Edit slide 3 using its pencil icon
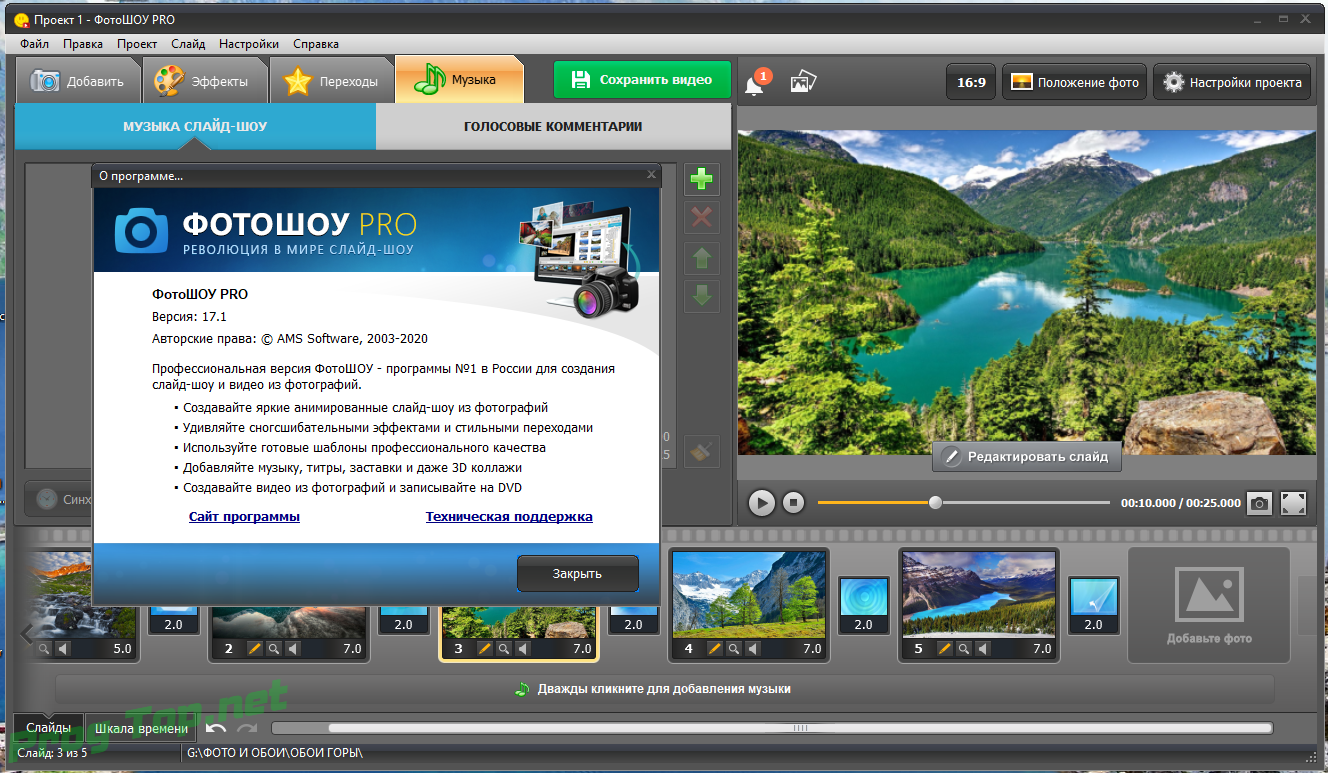Screen dimensions: 1328x773 click(x=484, y=649)
